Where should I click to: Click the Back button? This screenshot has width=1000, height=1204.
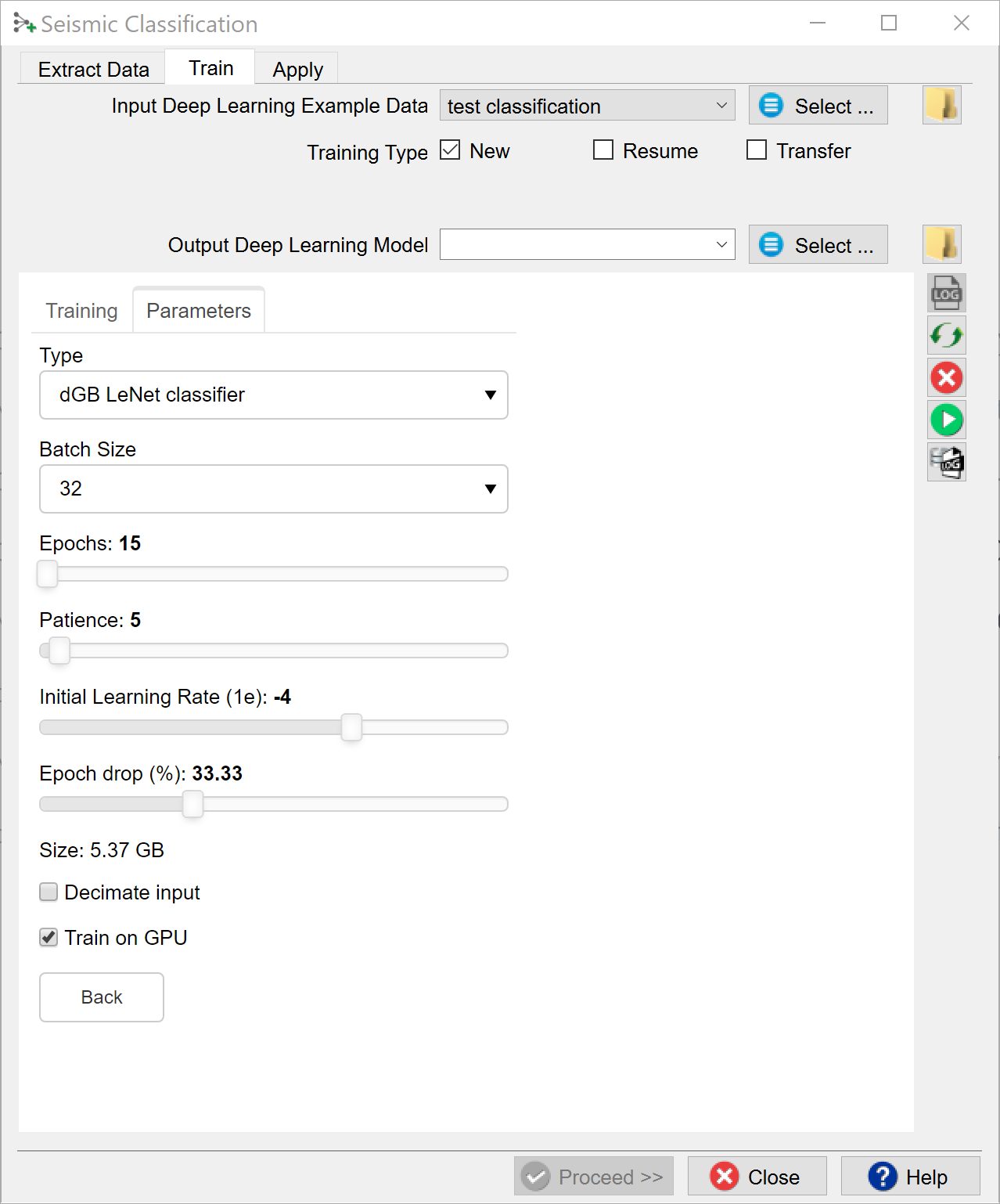tap(102, 997)
